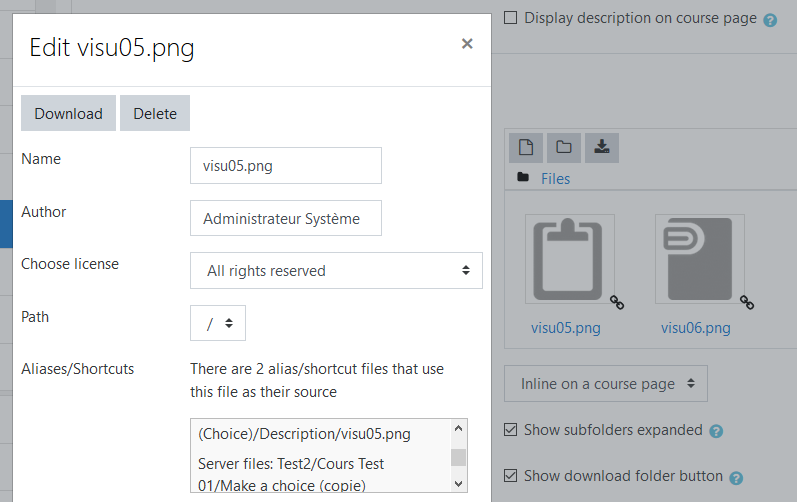Click help icon beside Display description
The image size is (797, 502).
click(x=770, y=20)
